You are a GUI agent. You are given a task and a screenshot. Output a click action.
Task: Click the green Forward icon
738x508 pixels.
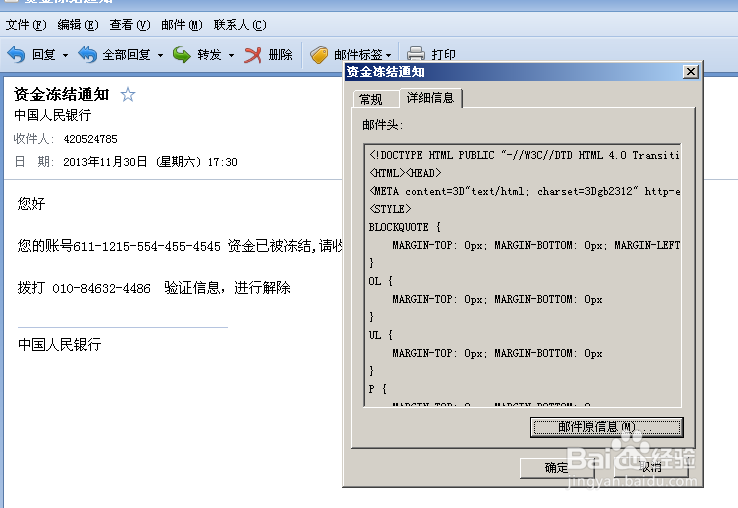click(181, 55)
